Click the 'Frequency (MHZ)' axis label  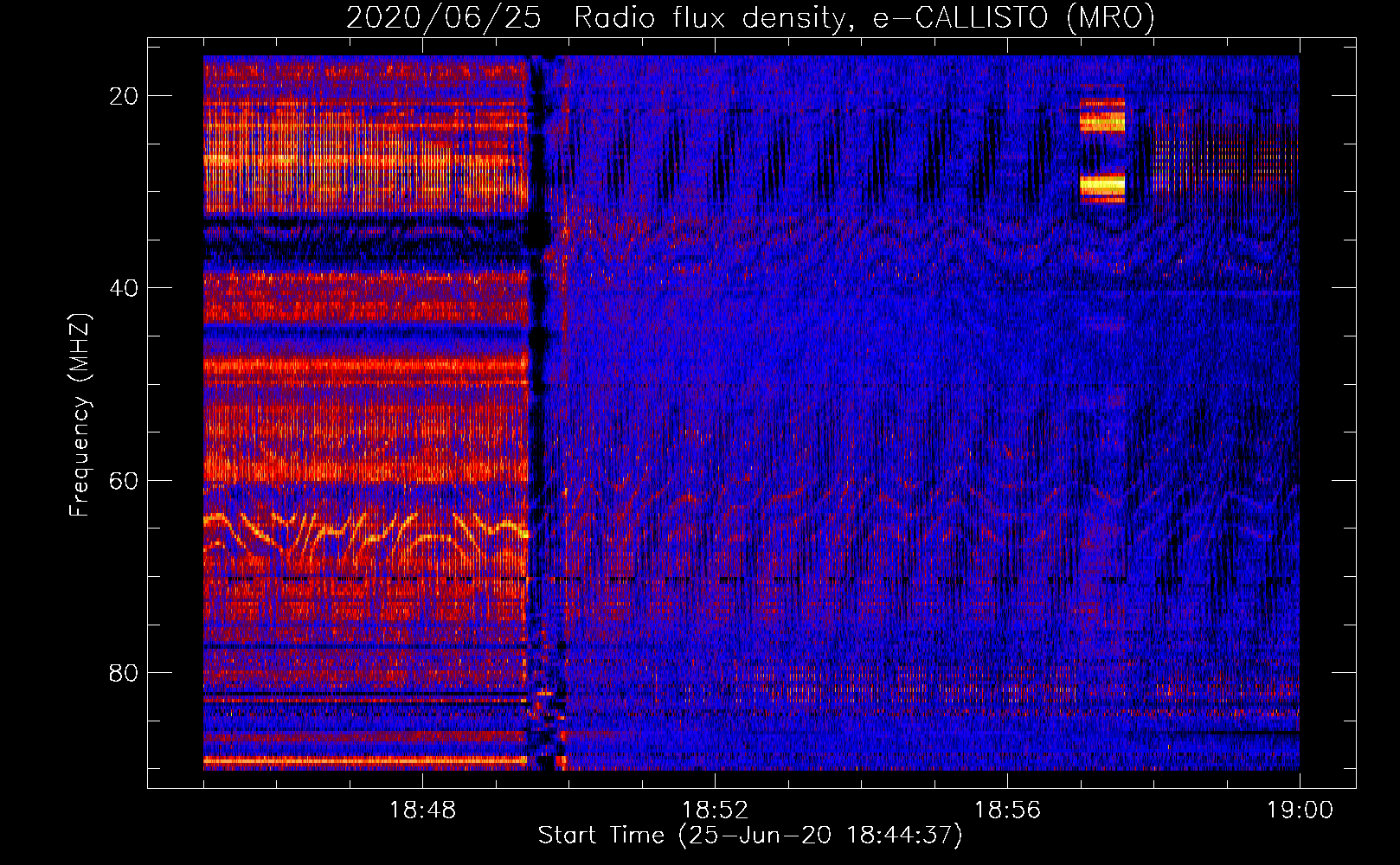tap(80, 416)
